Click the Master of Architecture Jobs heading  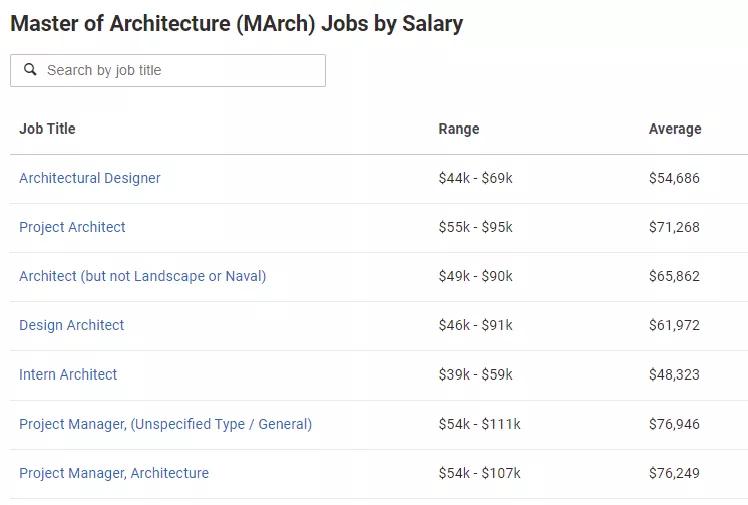(236, 23)
